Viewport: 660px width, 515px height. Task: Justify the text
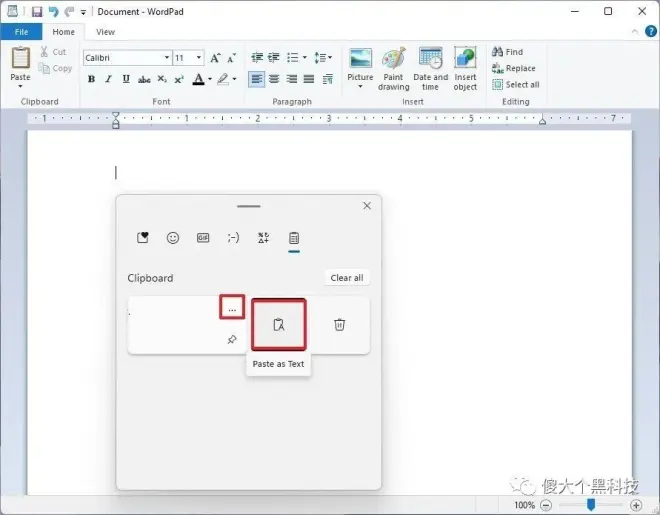coord(309,79)
